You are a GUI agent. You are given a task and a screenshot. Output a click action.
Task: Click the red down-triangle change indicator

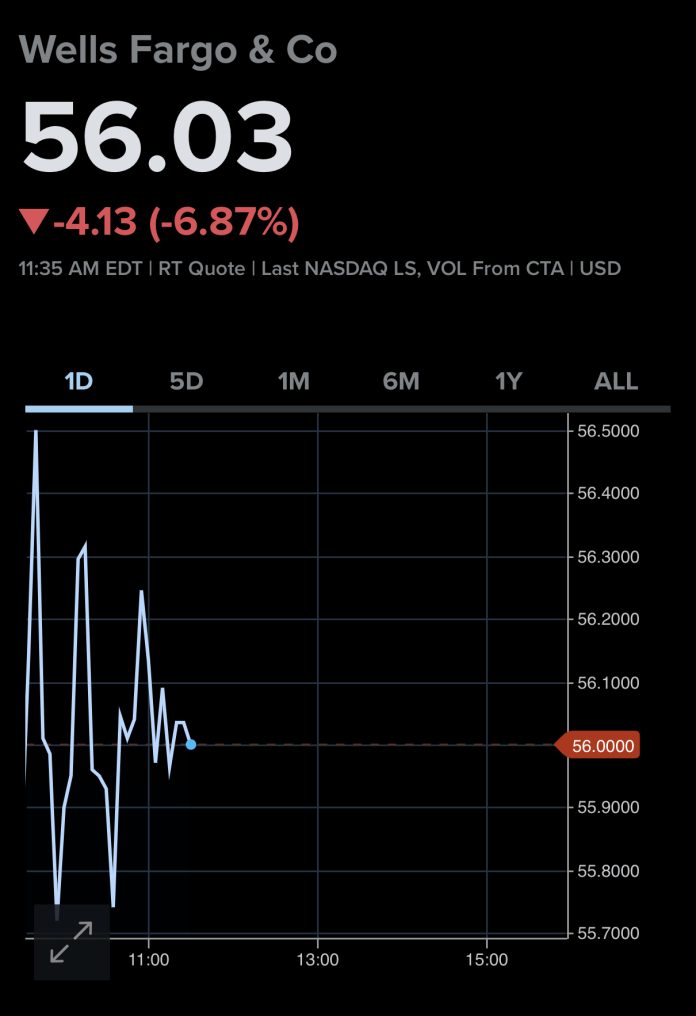pyautogui.click(x=33, y=221)
